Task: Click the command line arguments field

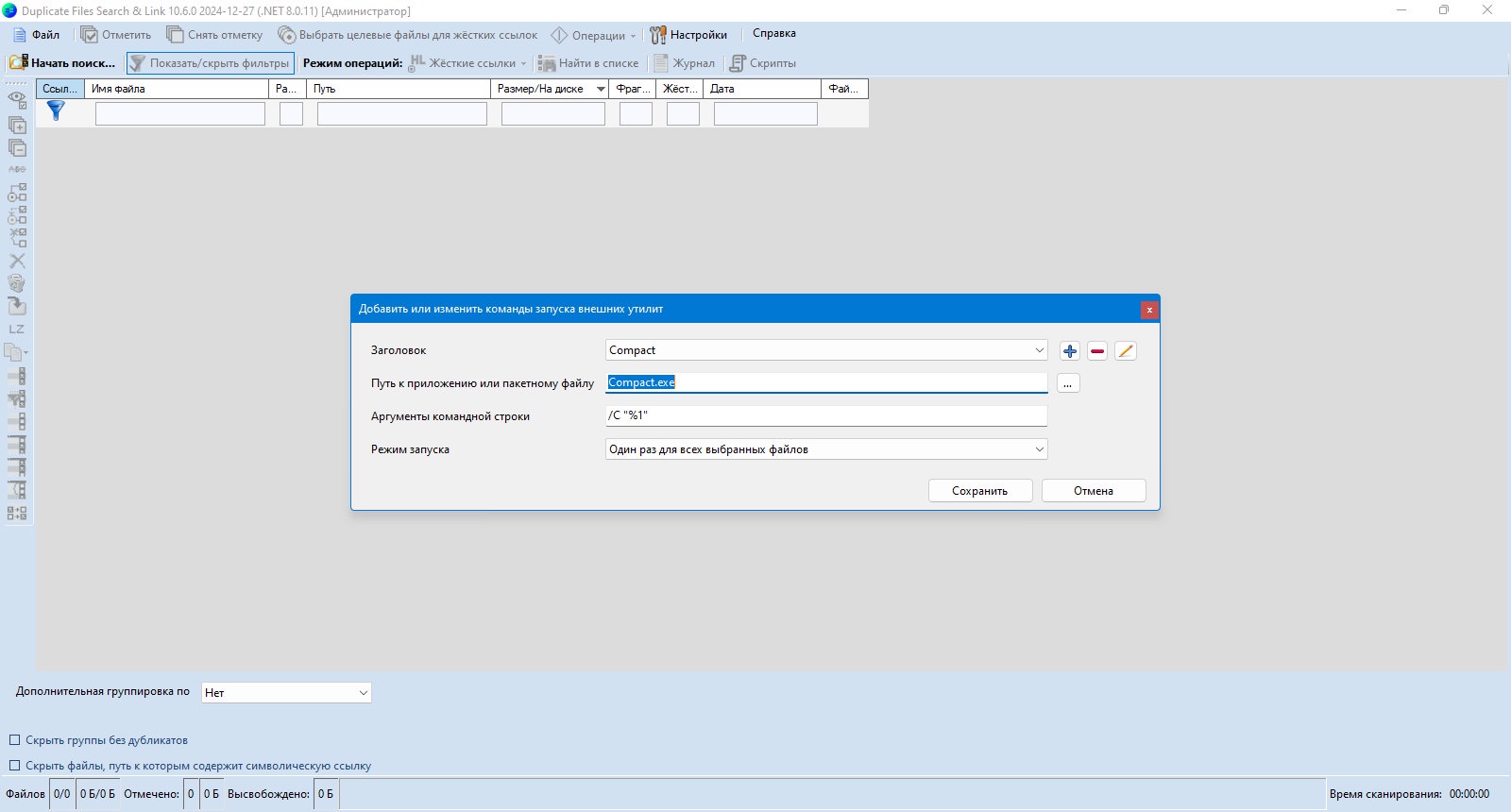Action: (826, 415)
